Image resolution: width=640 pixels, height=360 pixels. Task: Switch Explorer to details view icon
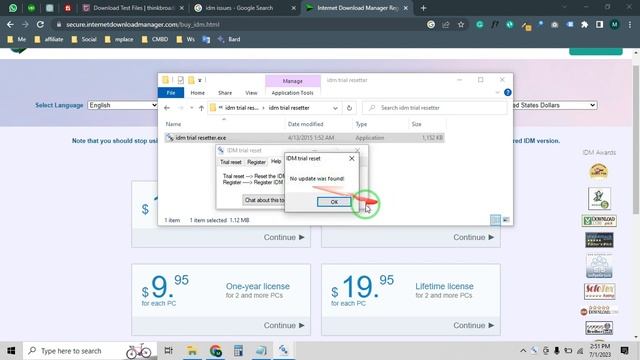coord(495,220)
